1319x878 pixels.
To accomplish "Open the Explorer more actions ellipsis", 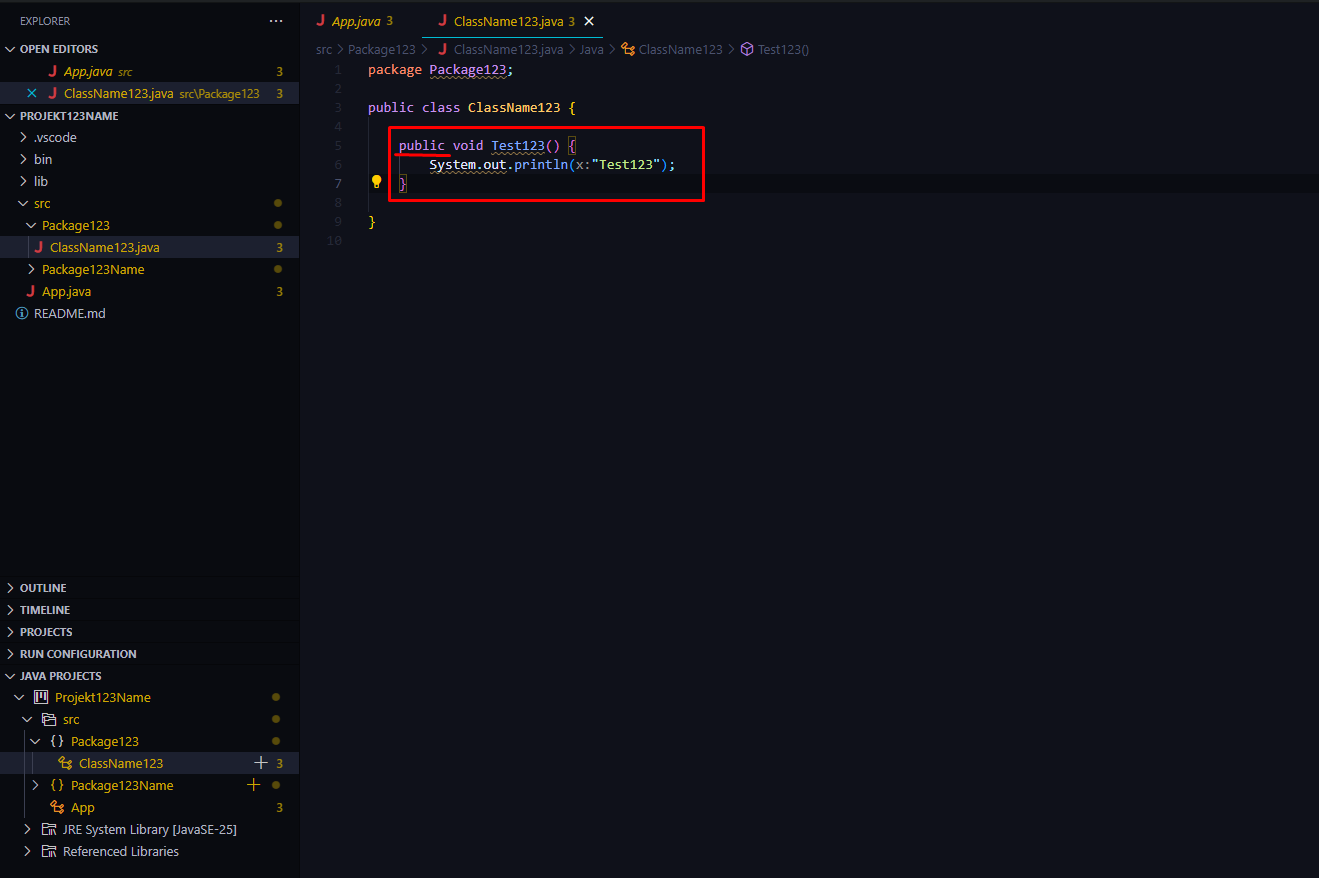I will tap(276, 21).
